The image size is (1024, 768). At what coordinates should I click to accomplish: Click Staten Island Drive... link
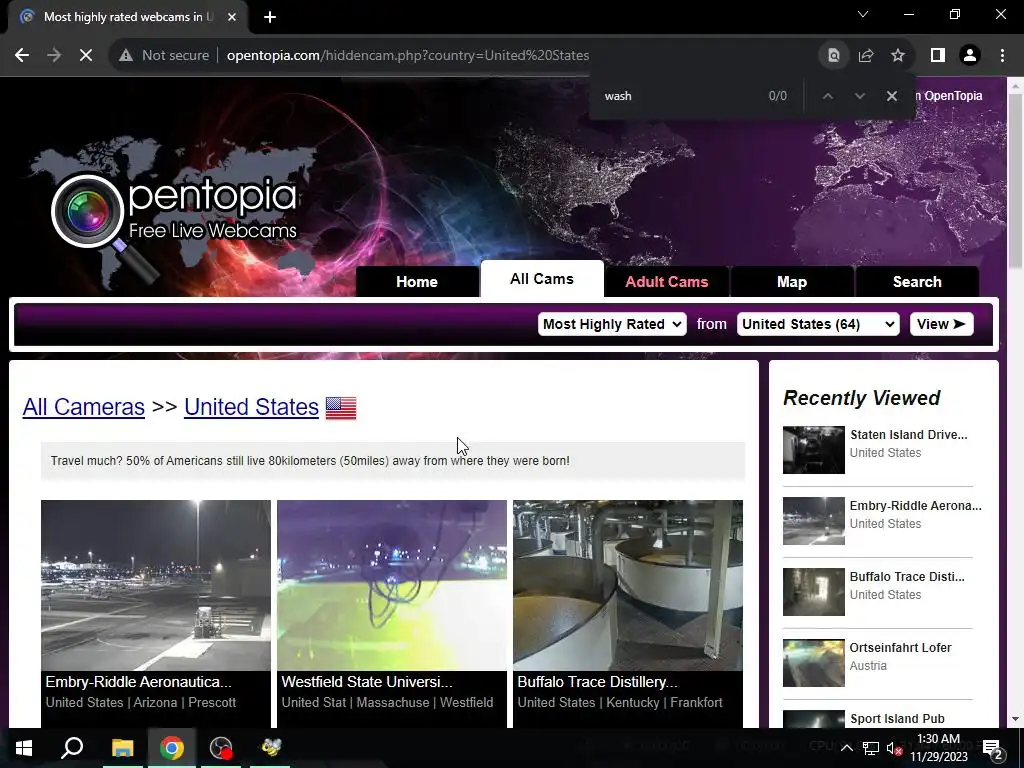908,435
